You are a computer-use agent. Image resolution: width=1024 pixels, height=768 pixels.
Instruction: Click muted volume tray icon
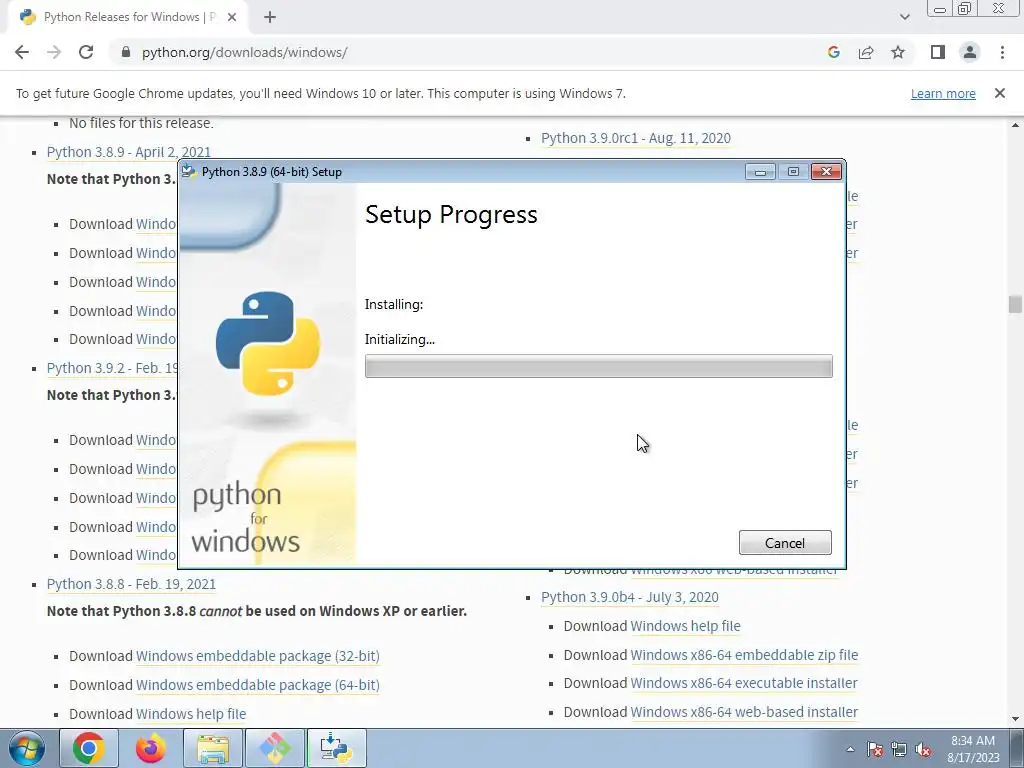point(923,749)
